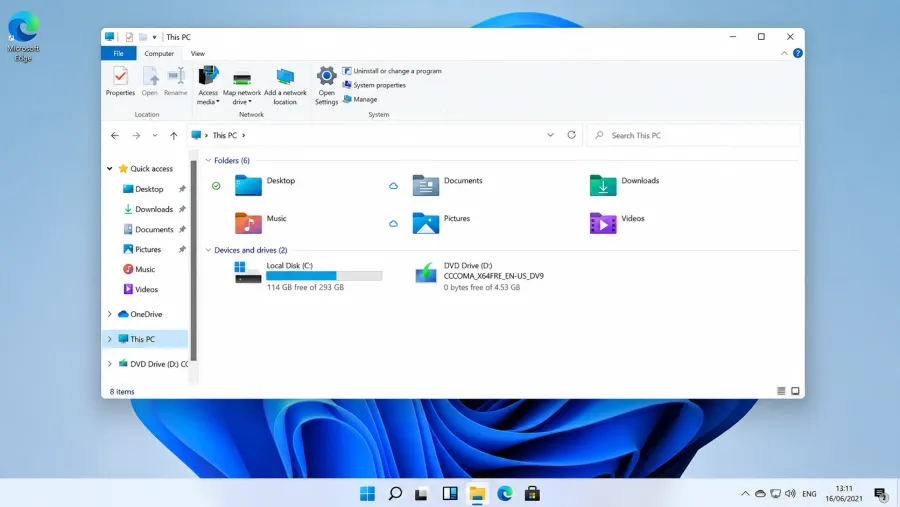Screen dimensions: 900x507
Task: Collapse the Folders (6) group
Action: 208,161
